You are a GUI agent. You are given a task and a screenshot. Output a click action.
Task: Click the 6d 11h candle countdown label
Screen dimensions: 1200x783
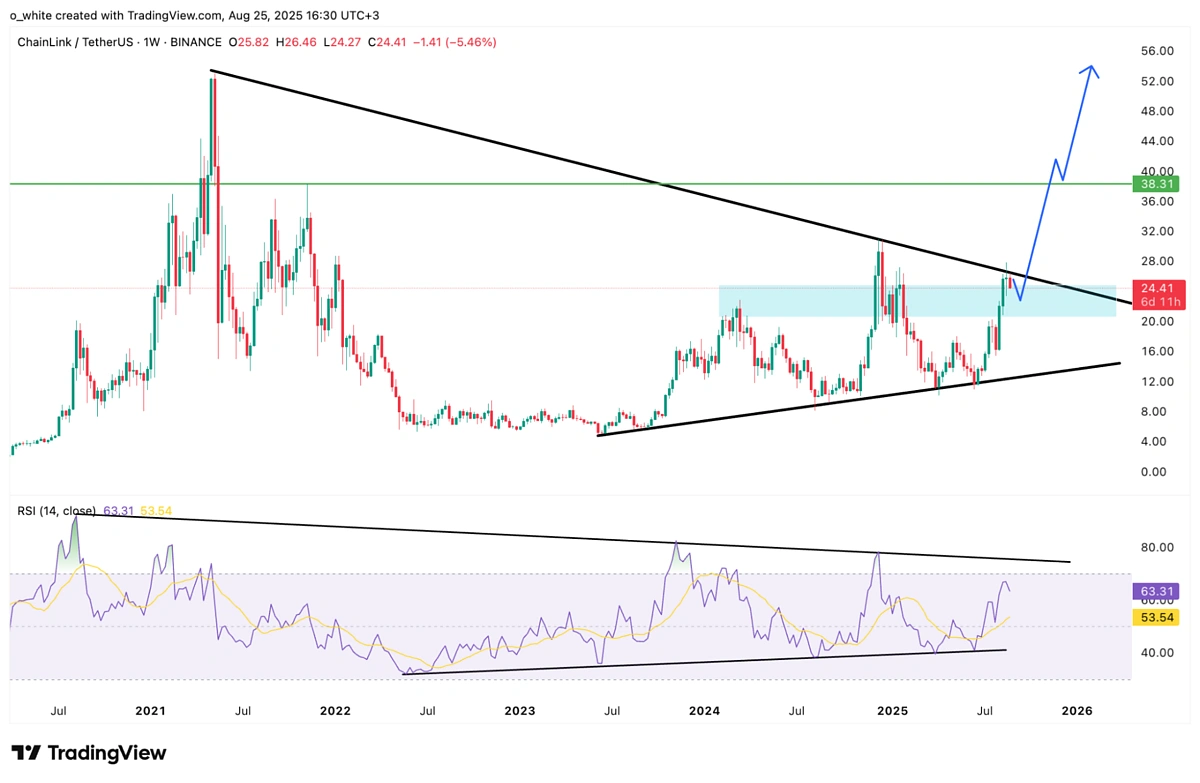[x=1155, y=302]
